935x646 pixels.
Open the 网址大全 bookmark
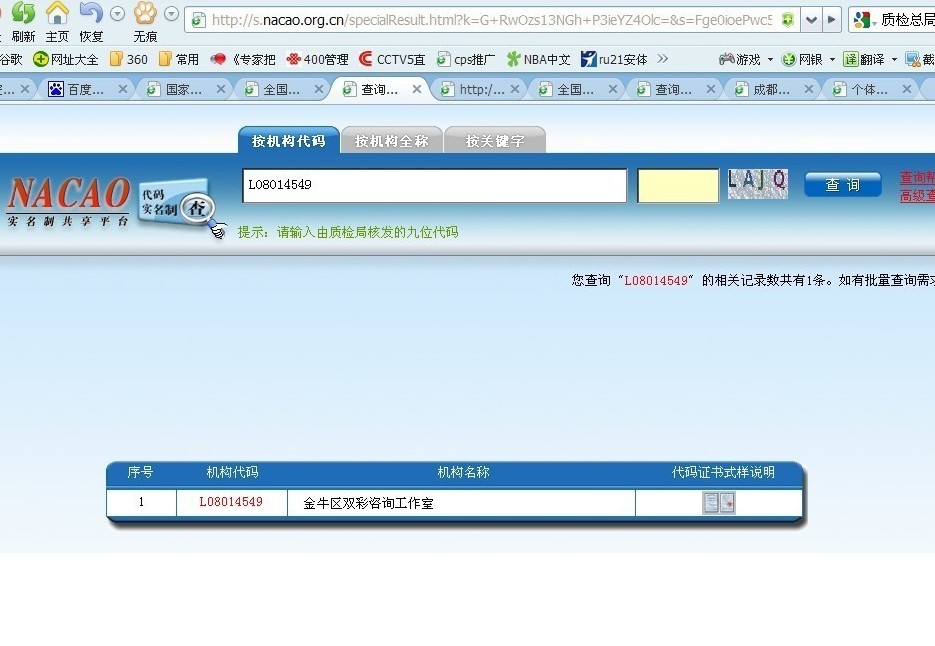click(66, 59)
